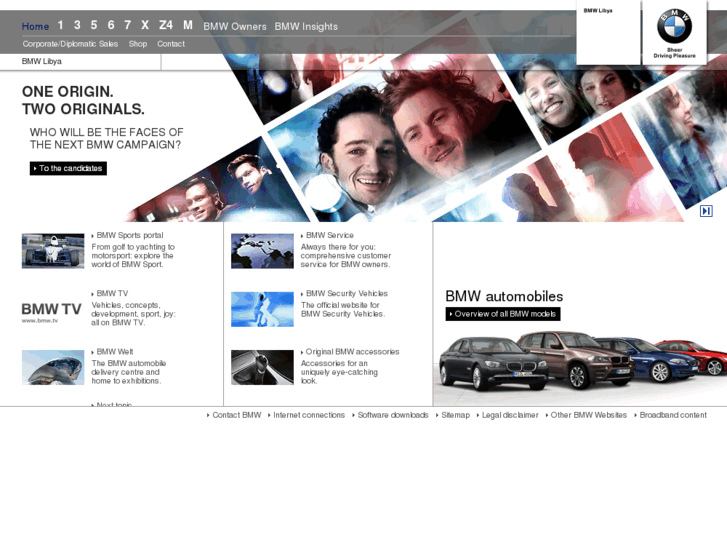This screenshot has height=545, width=727.
Task: Select the 5 Series menu item
Action: (94, 25)
